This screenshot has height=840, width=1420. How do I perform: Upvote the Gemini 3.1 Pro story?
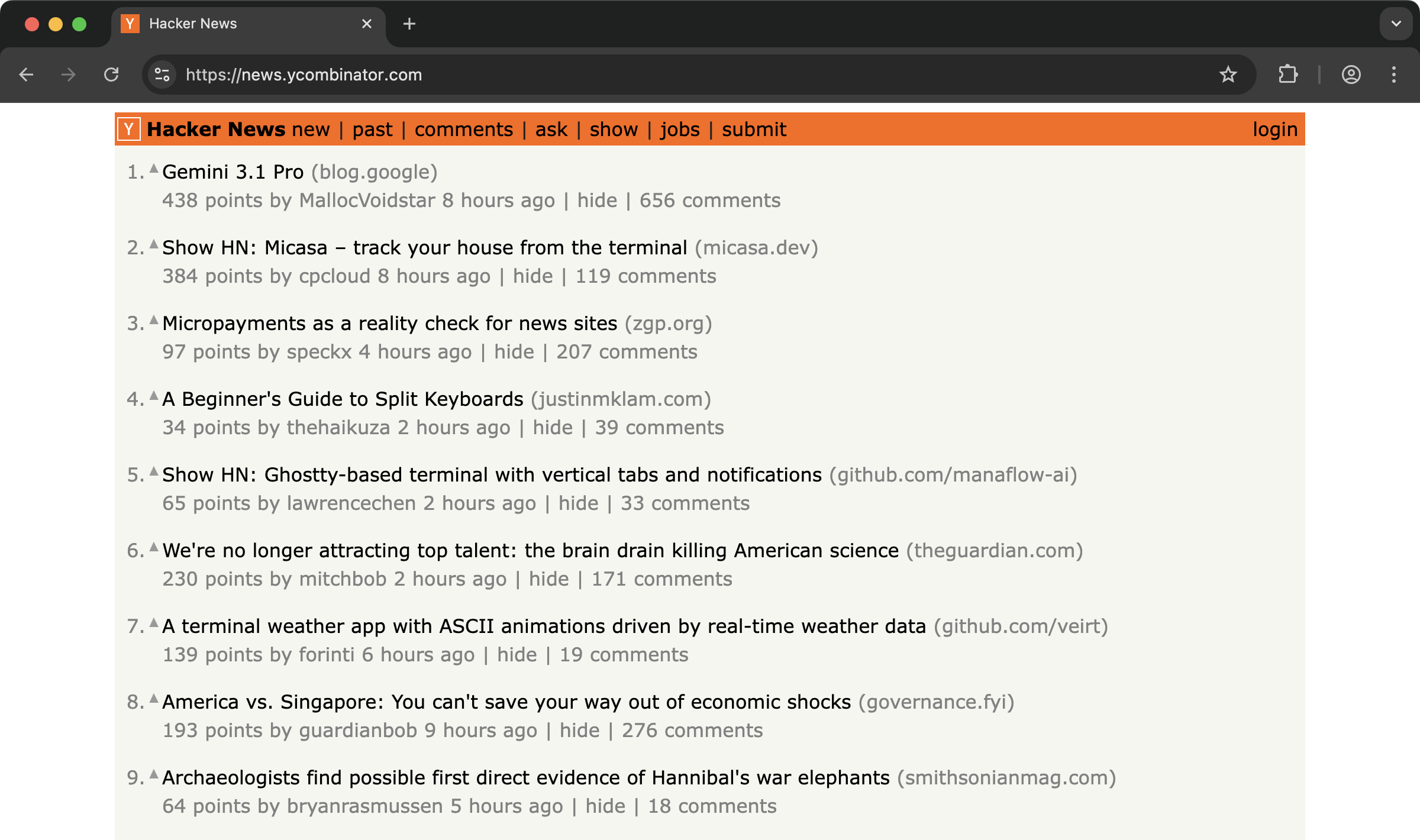[x=154, y=169]
